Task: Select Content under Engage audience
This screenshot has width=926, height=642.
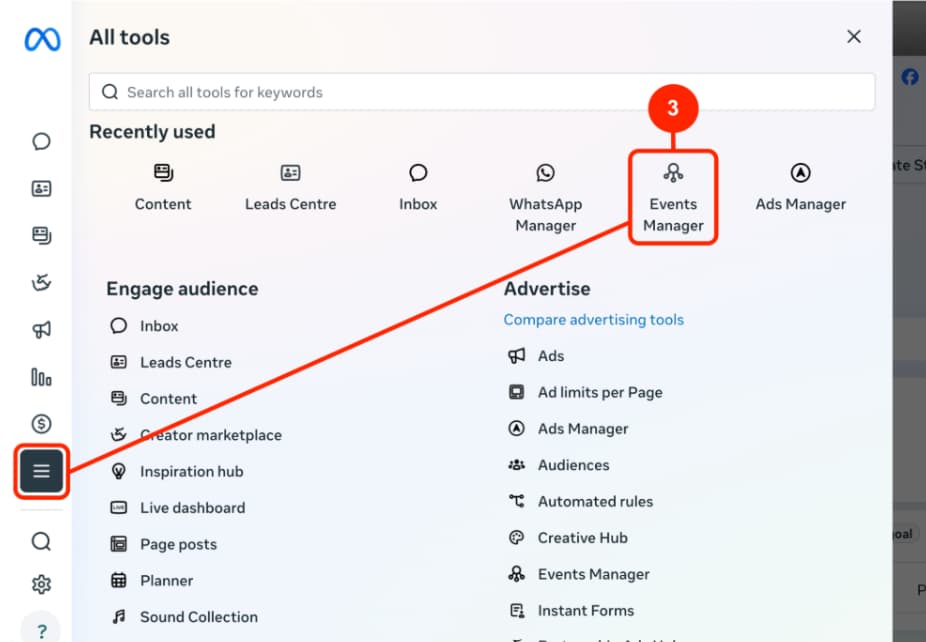Action: click(153, 399)
